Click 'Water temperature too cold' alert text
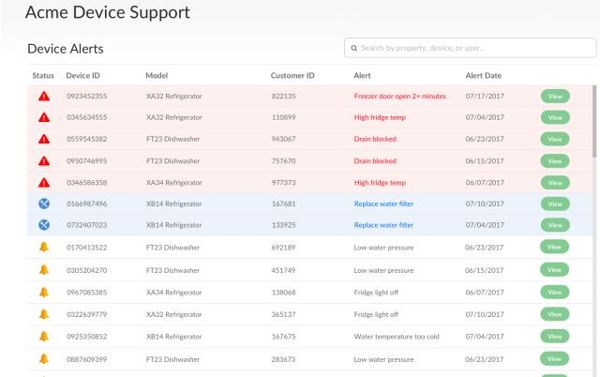Image resolution: width=600 pixels, height=377 pixels. 396,337
